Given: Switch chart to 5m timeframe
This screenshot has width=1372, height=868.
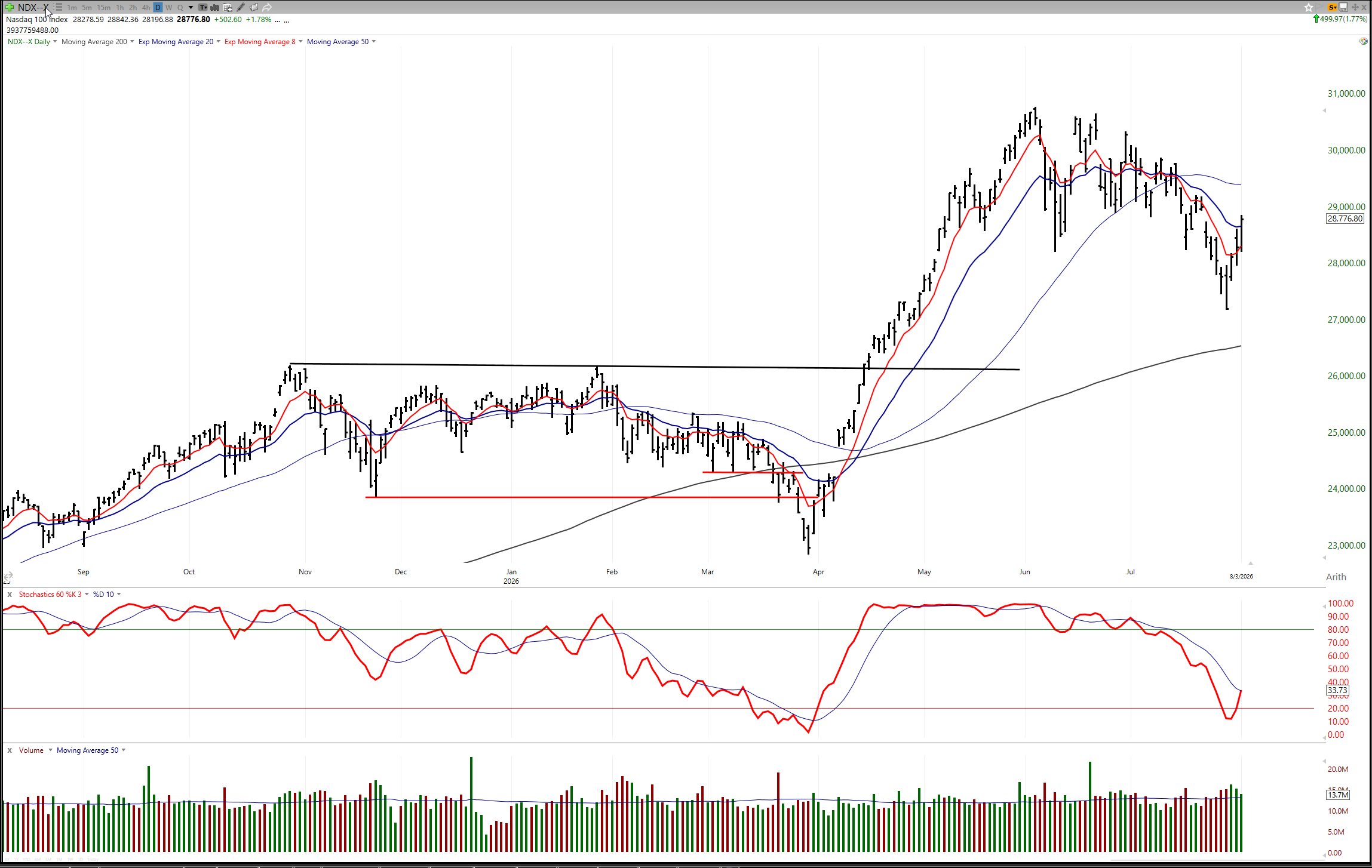Looking at the screenshot, I should (x=87, y=8).
